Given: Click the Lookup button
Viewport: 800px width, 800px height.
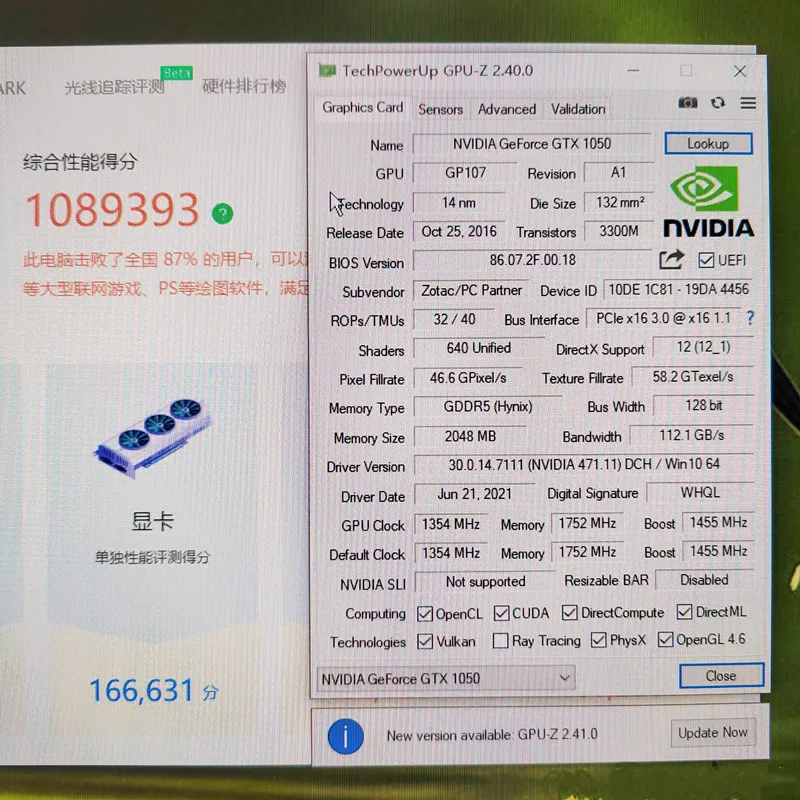Looking at the screenshot, I should (x=708, y=143).
